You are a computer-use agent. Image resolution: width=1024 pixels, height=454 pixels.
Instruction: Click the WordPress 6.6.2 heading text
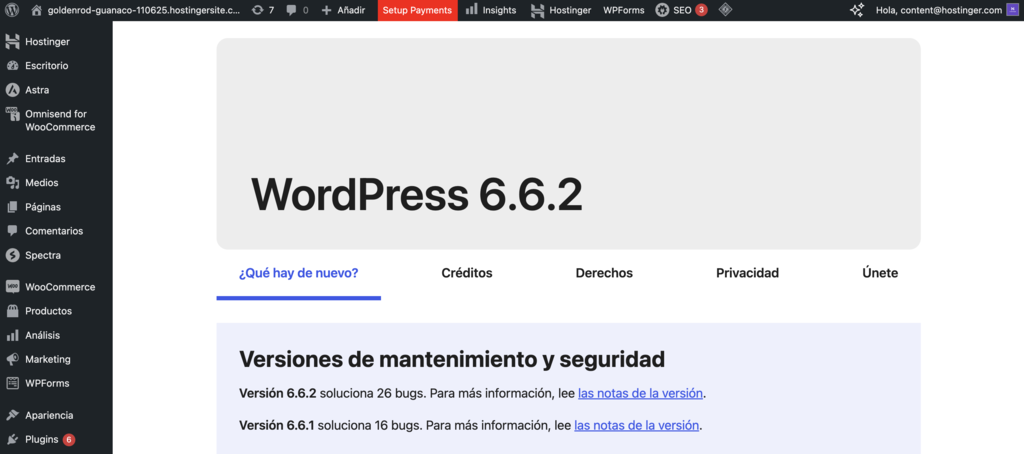pos(417,194)
